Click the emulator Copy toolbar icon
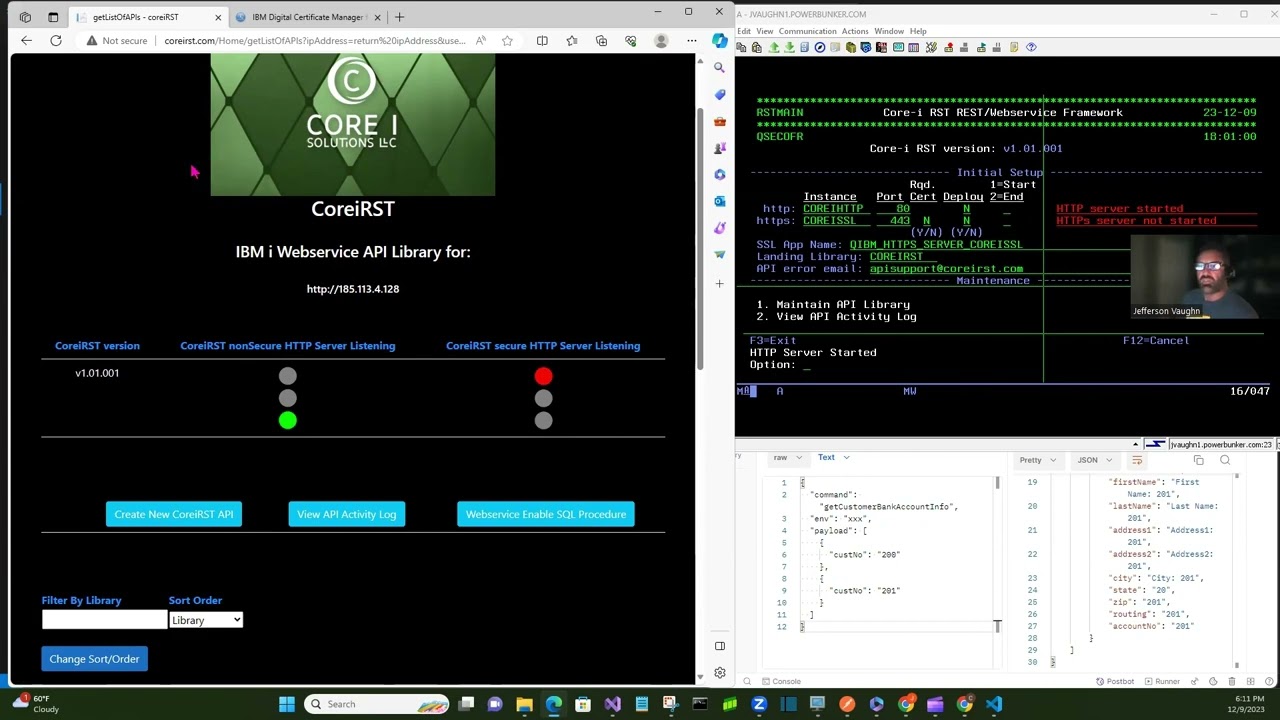The width and height of the screenshot is (1280, 720). coord(742,47)
